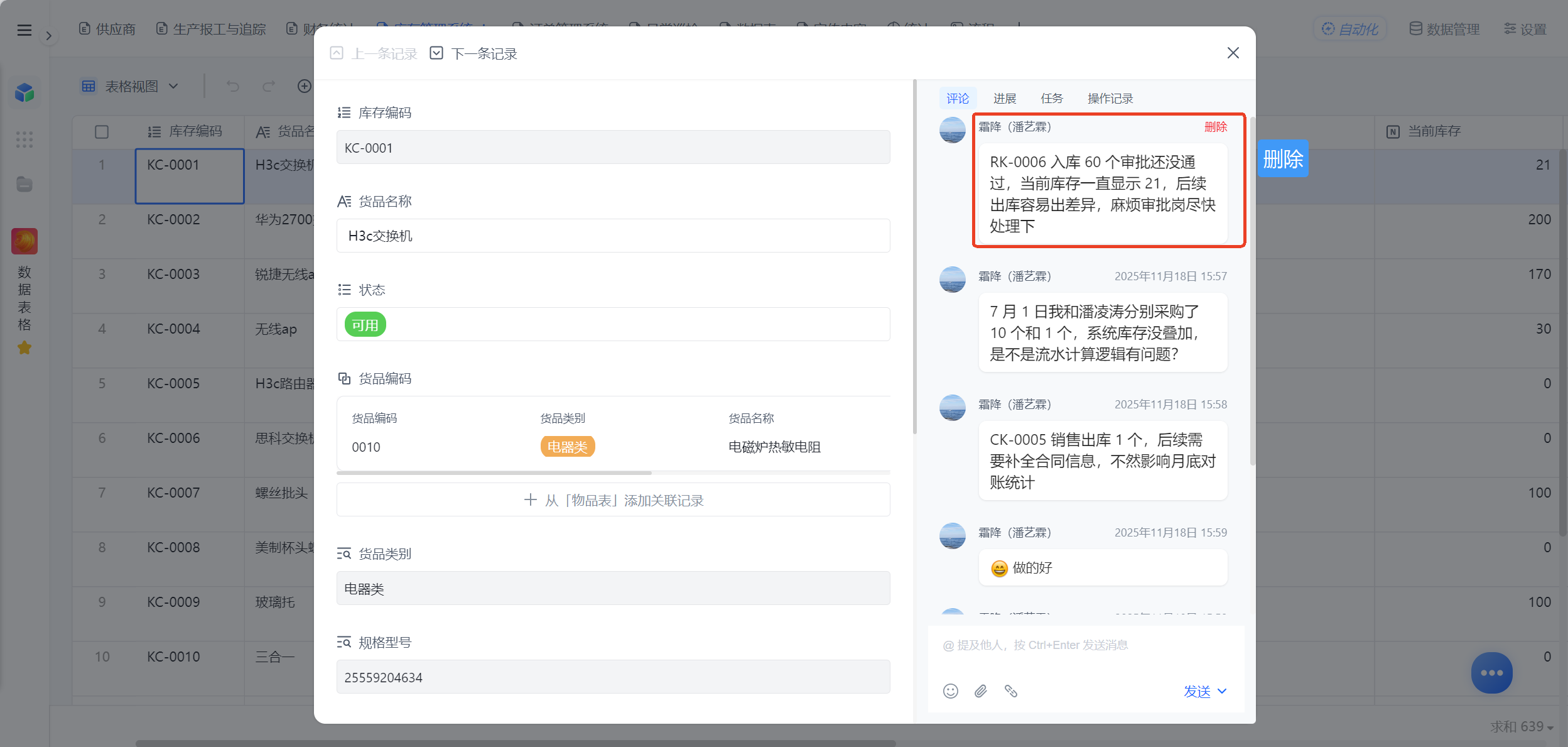This screenshot has height=747, width=1568.
Task: Click the orange workspace avatar icon
Action: coord(24,241)
